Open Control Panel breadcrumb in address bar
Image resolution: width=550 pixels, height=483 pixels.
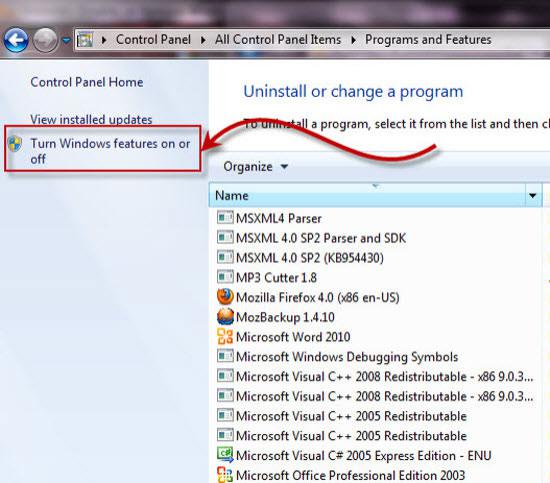[x=153, y=40]
